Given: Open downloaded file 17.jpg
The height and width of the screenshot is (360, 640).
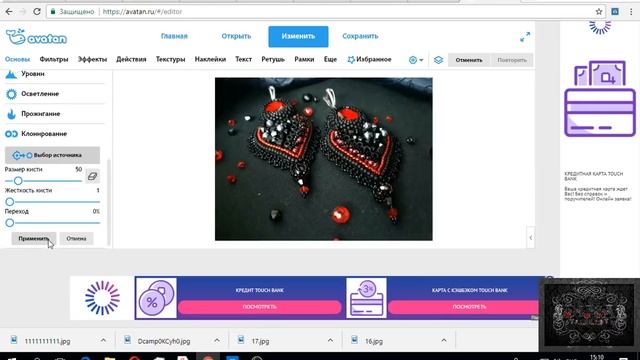Looking at the screenshot, I should 260,341.
